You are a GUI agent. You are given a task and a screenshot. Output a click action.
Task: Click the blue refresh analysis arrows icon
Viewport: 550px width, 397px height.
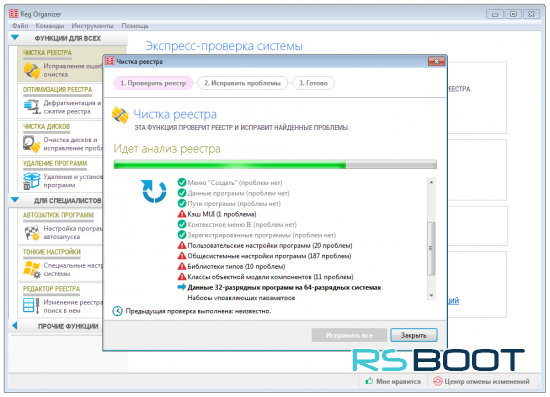point(154,191)
